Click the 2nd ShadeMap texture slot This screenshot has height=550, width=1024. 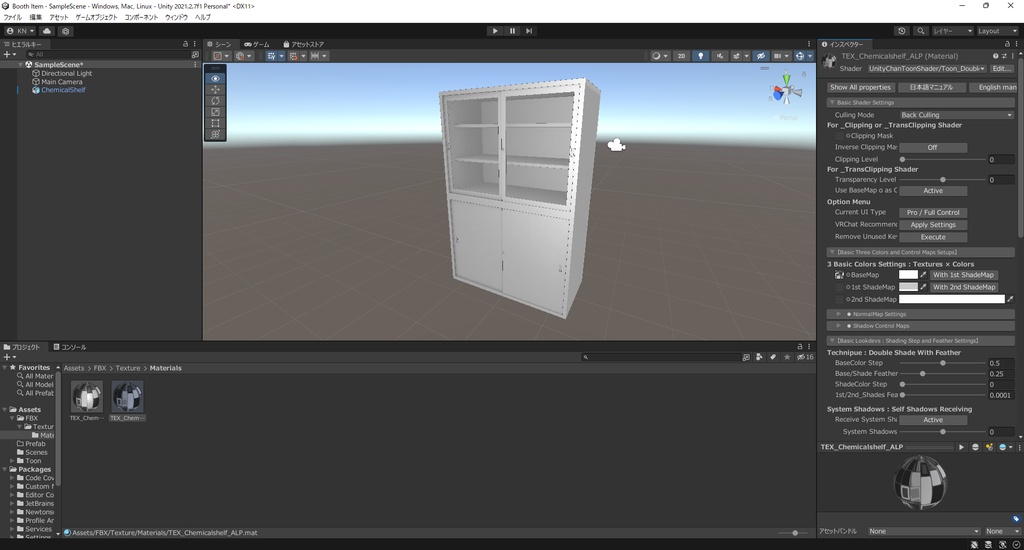[839, 299]
